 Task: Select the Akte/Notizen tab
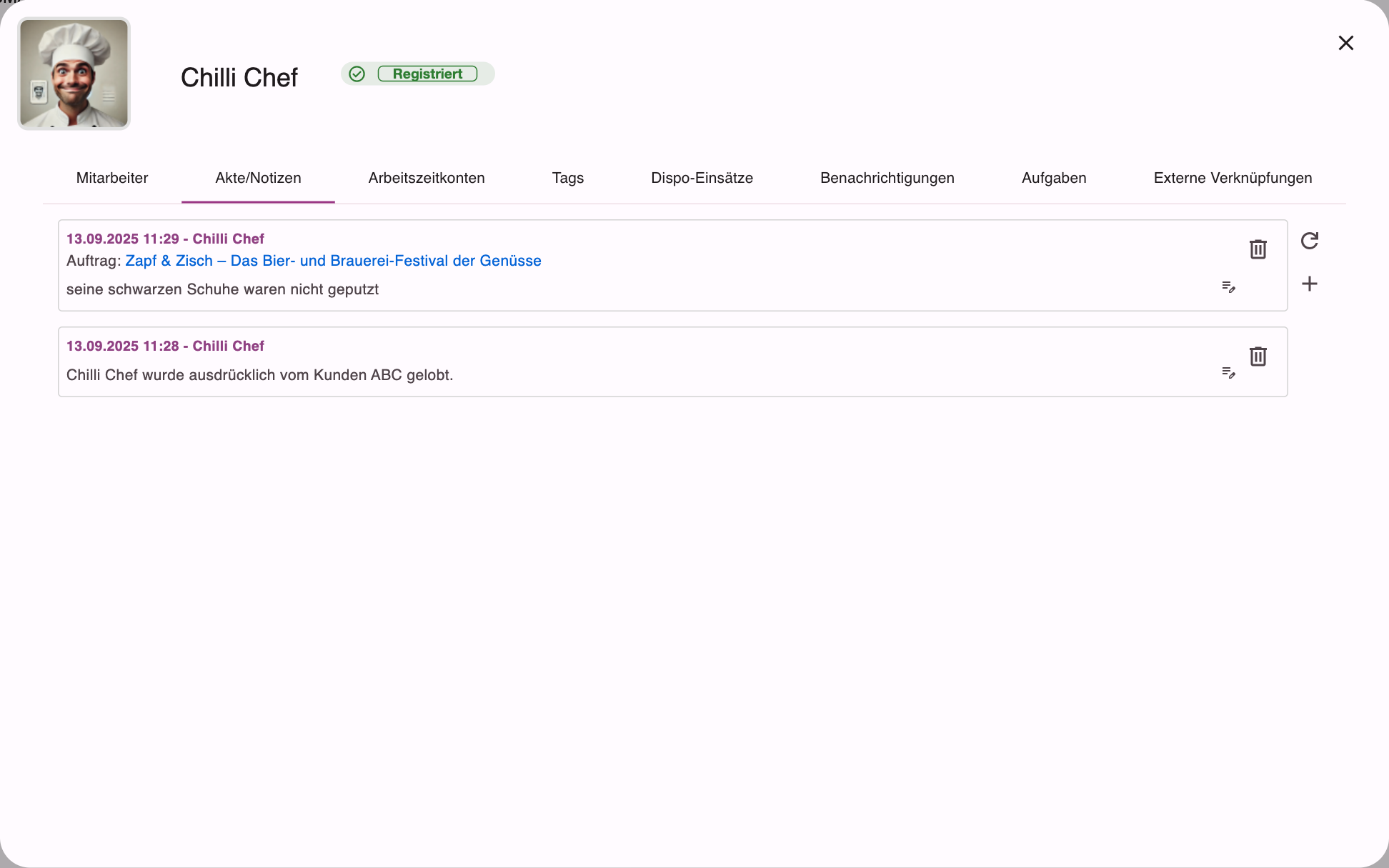click(258, 178)
